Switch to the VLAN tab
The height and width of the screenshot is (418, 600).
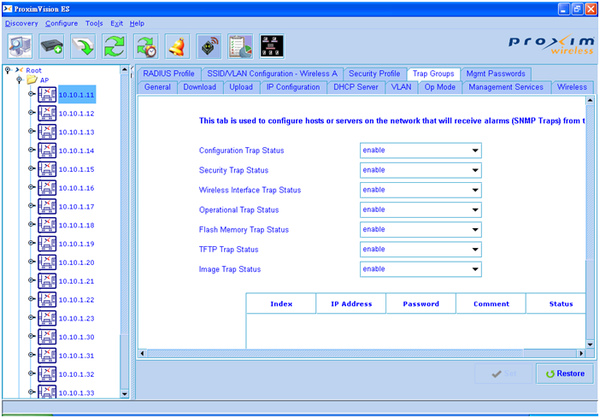point(401,87)
